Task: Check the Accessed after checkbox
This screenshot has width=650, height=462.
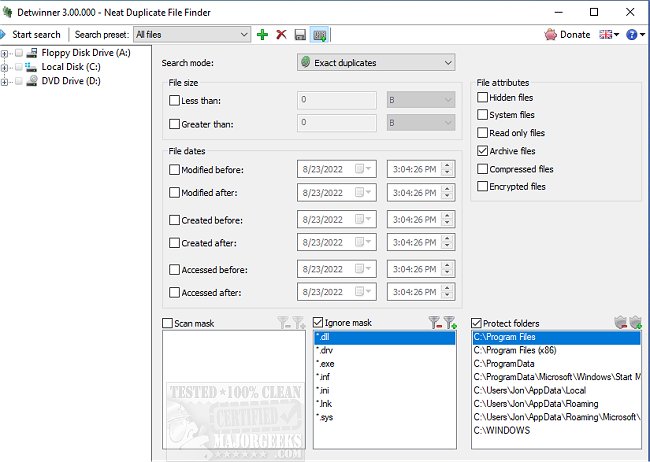Action: click(175, 292)
